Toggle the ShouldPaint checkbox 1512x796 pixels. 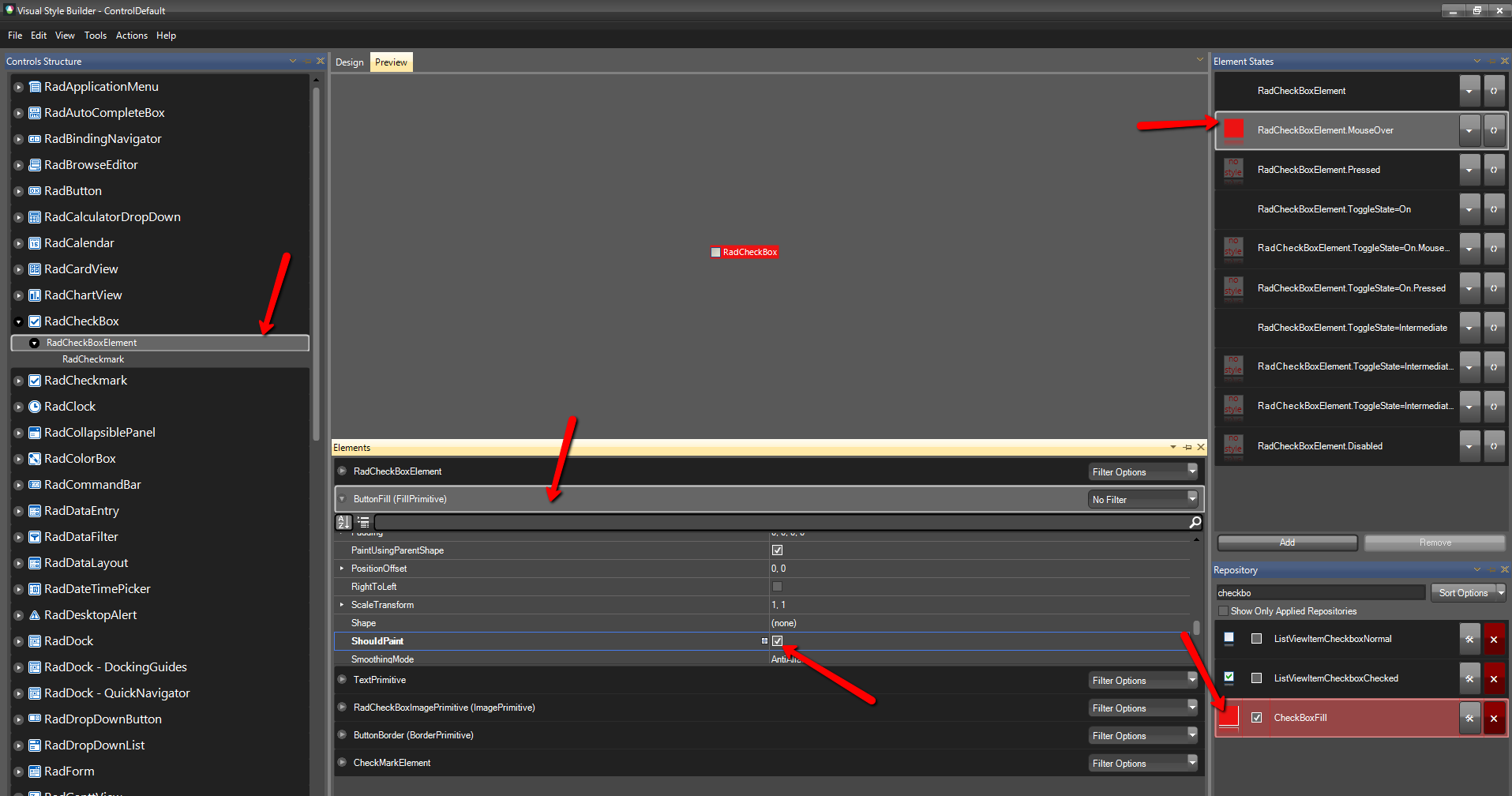[x=778, y=641]
